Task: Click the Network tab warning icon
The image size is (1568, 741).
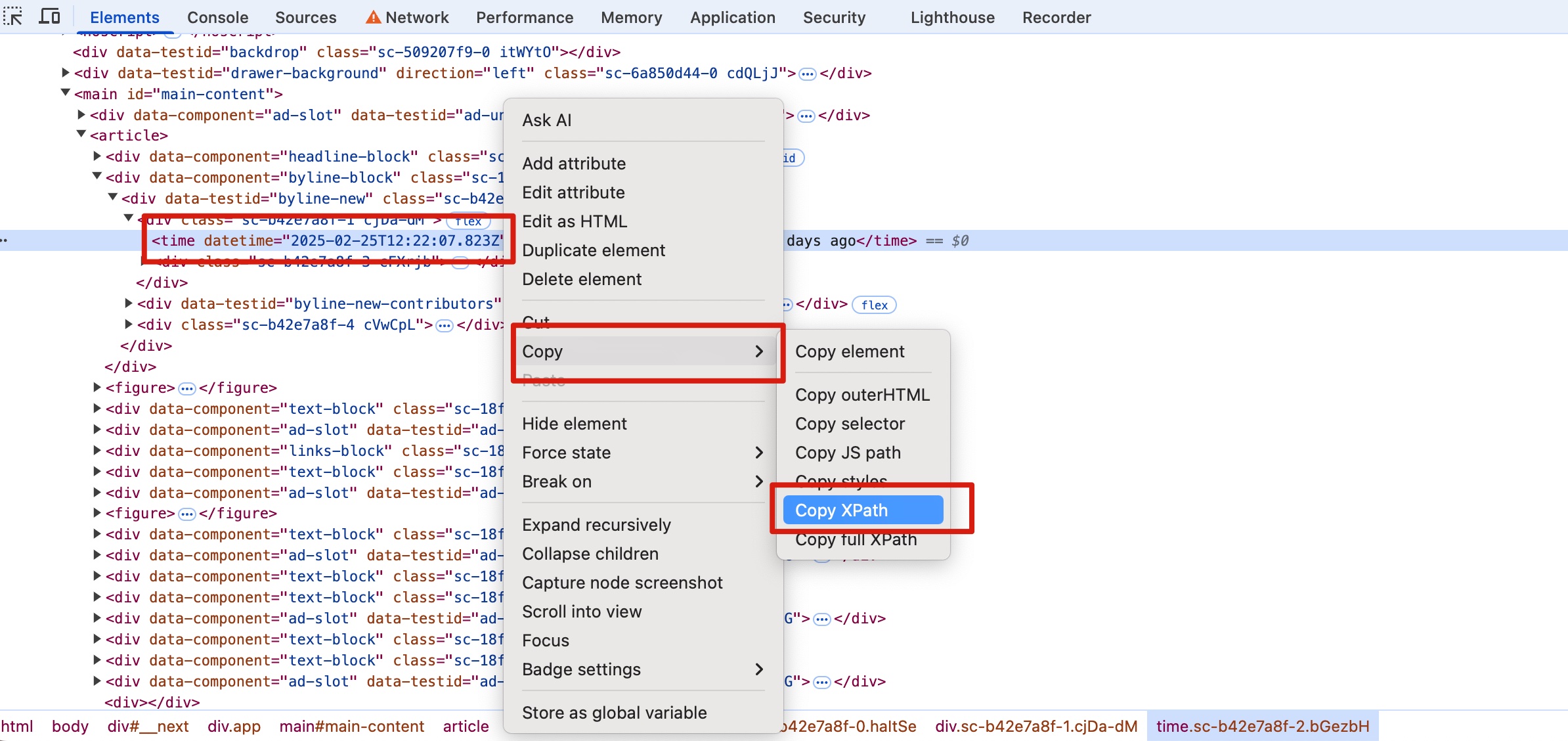Action: click(373, 18)
